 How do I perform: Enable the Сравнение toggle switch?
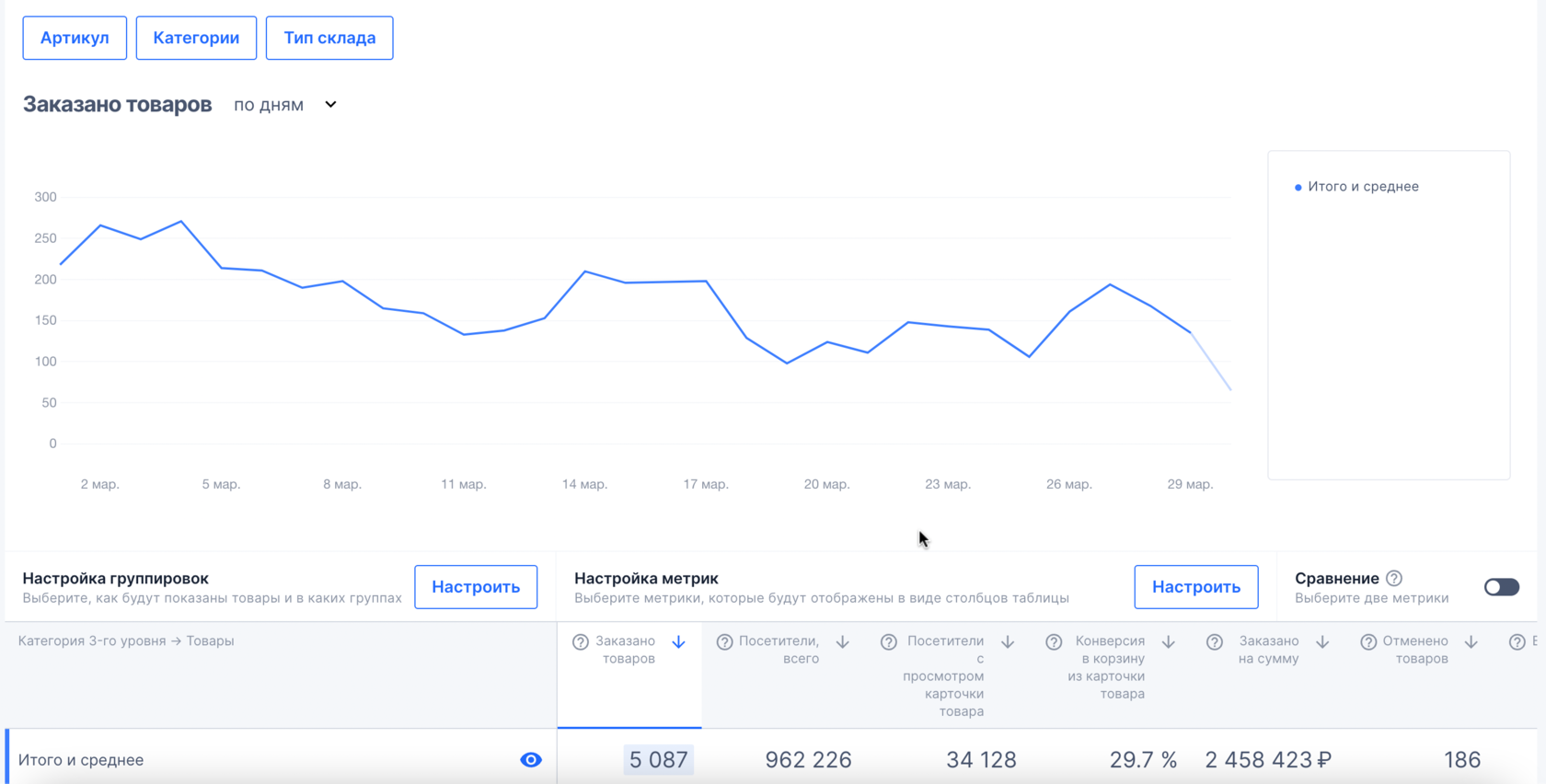(1501, 587)
